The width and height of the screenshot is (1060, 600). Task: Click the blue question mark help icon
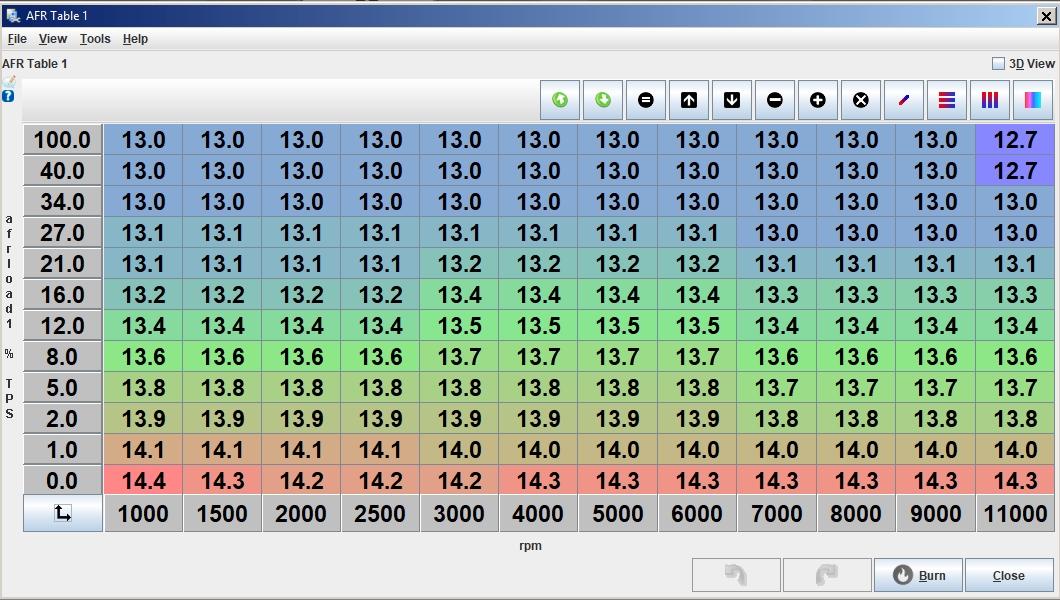tap(8, 96)
